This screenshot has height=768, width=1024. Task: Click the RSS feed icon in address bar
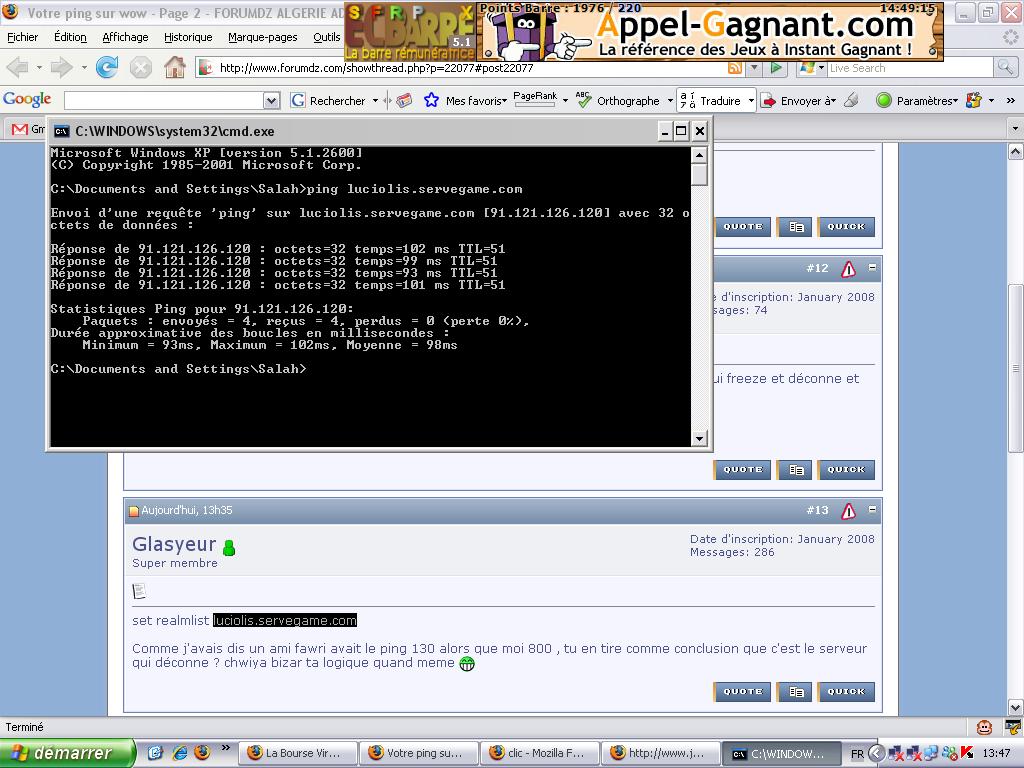tap(735, 68)
